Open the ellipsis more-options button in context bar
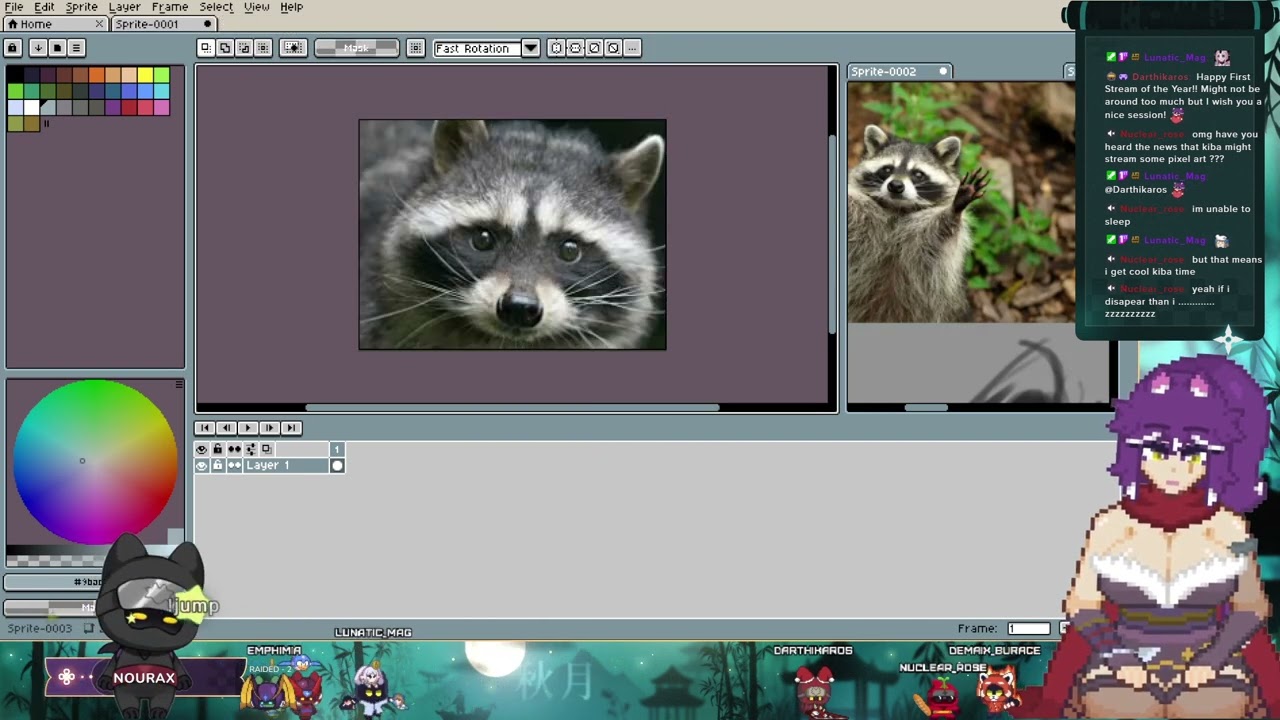 (632, 48)
